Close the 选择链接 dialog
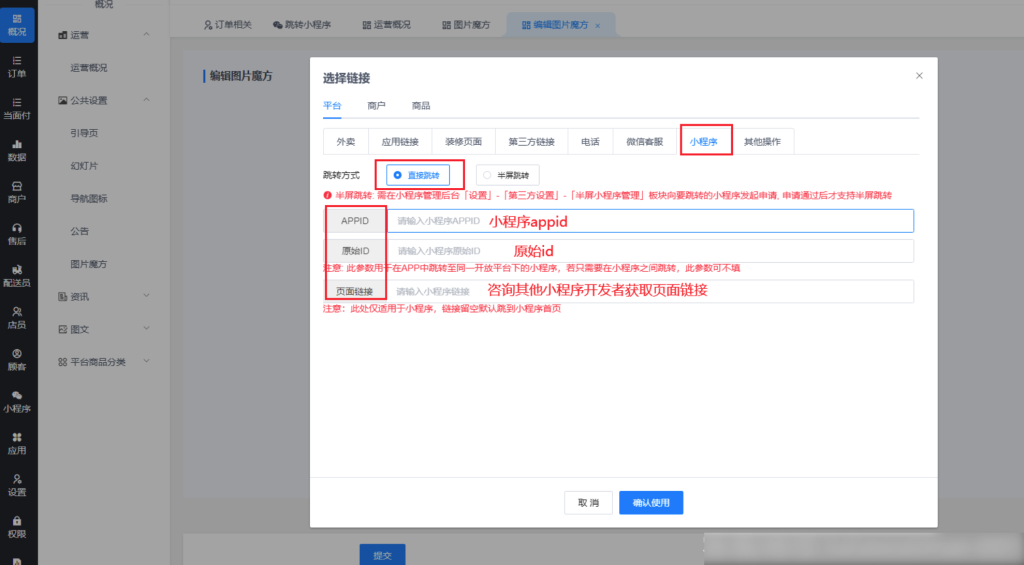Image resolution: width=1024 pixels, height=565 pixels. pyautogui.click(x=919, y=76)
